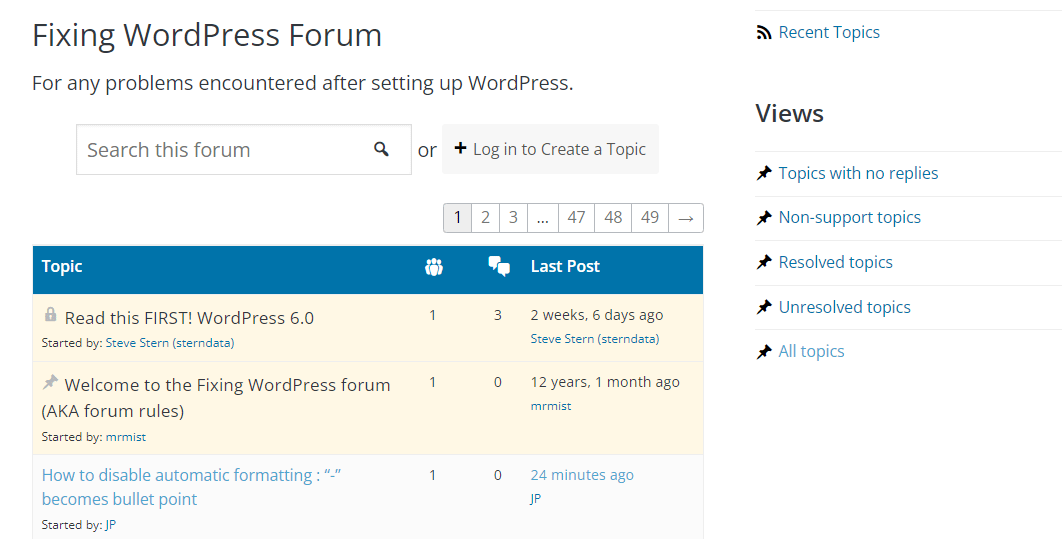Click Log in to Create a Topic button
Image resolution: width=1062 pixels, height=539 pixels.
click(x=550, y=149)
